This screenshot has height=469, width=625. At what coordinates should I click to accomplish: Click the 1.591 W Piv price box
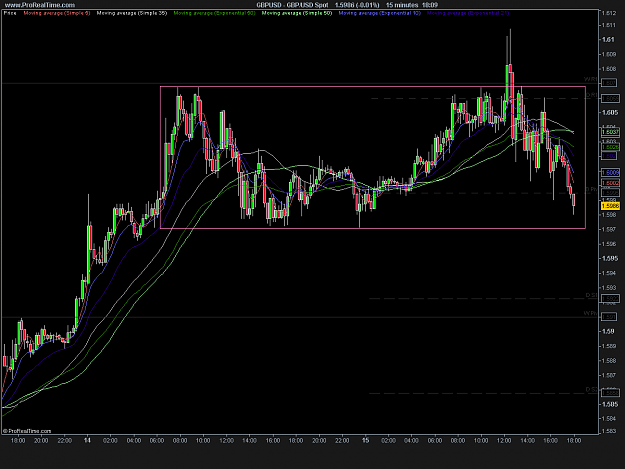(609, 317)
